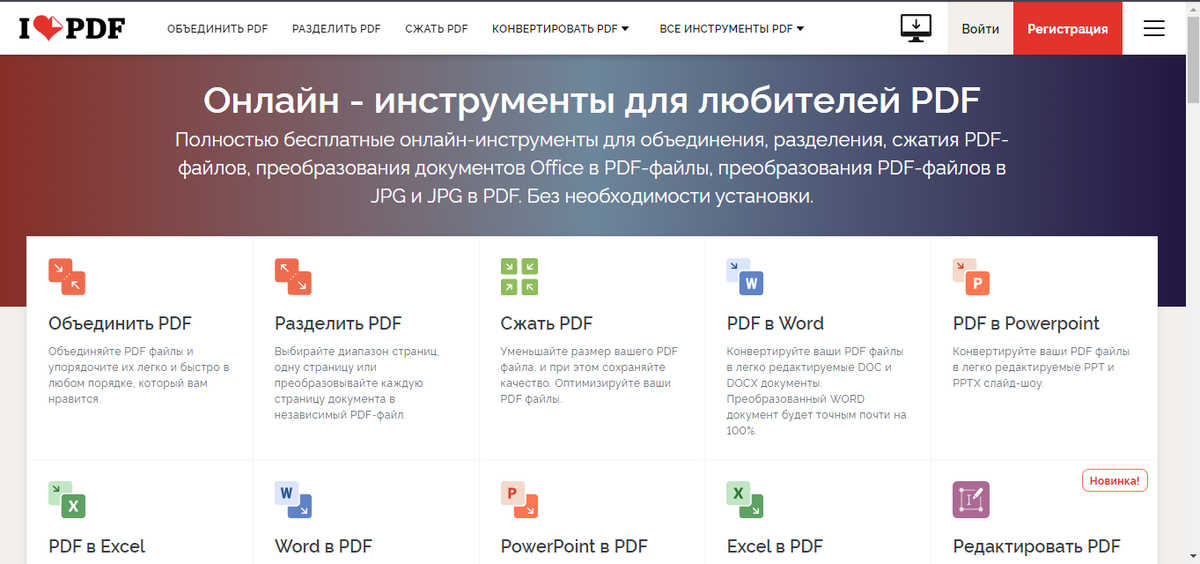1200x564 pixels.
Task: Open the PDF в Powerpoint card title
Action: [x=1026, y=323]
